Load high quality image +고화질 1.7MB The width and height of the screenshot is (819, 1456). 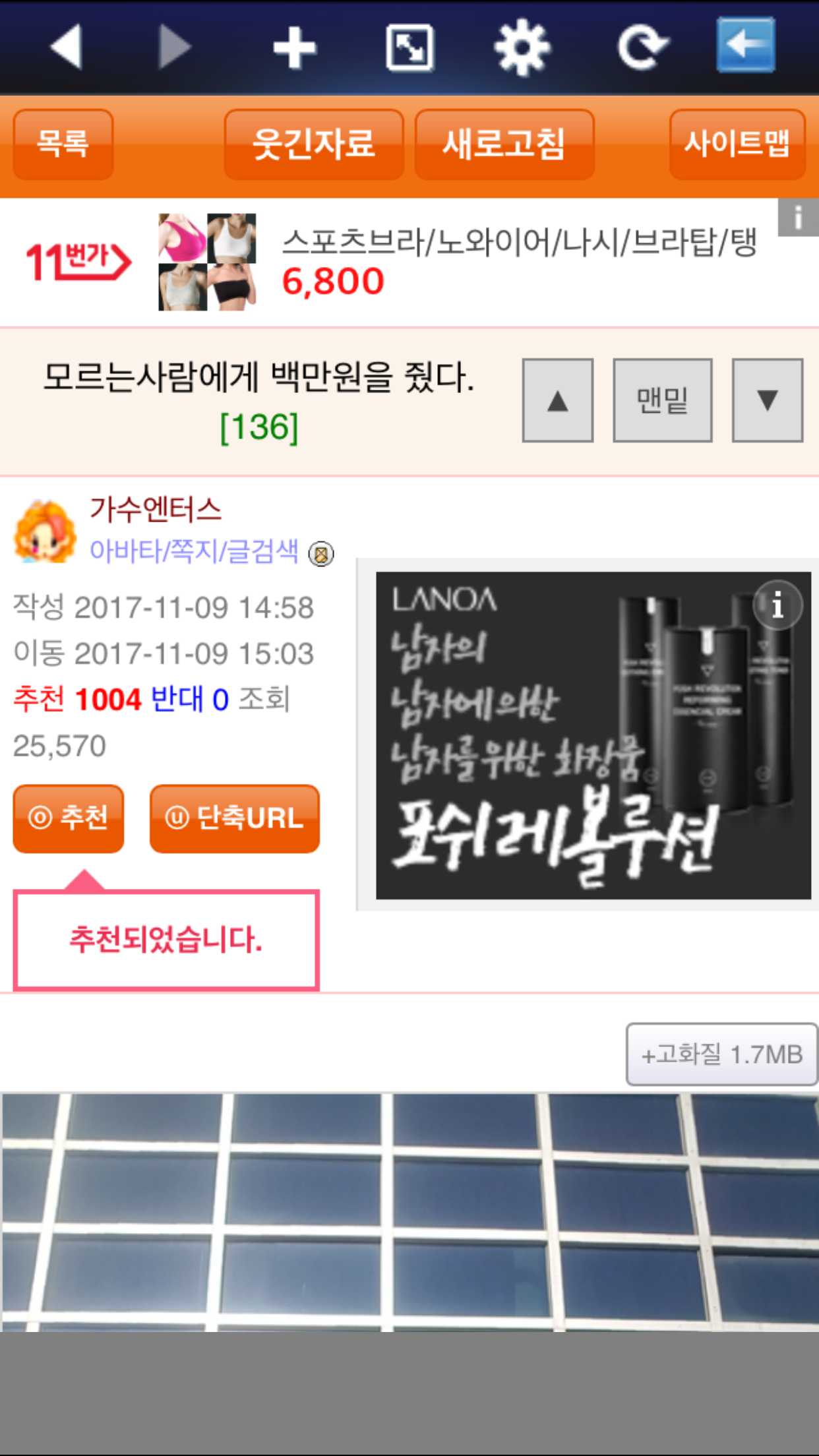click(x=722, y=1054)
